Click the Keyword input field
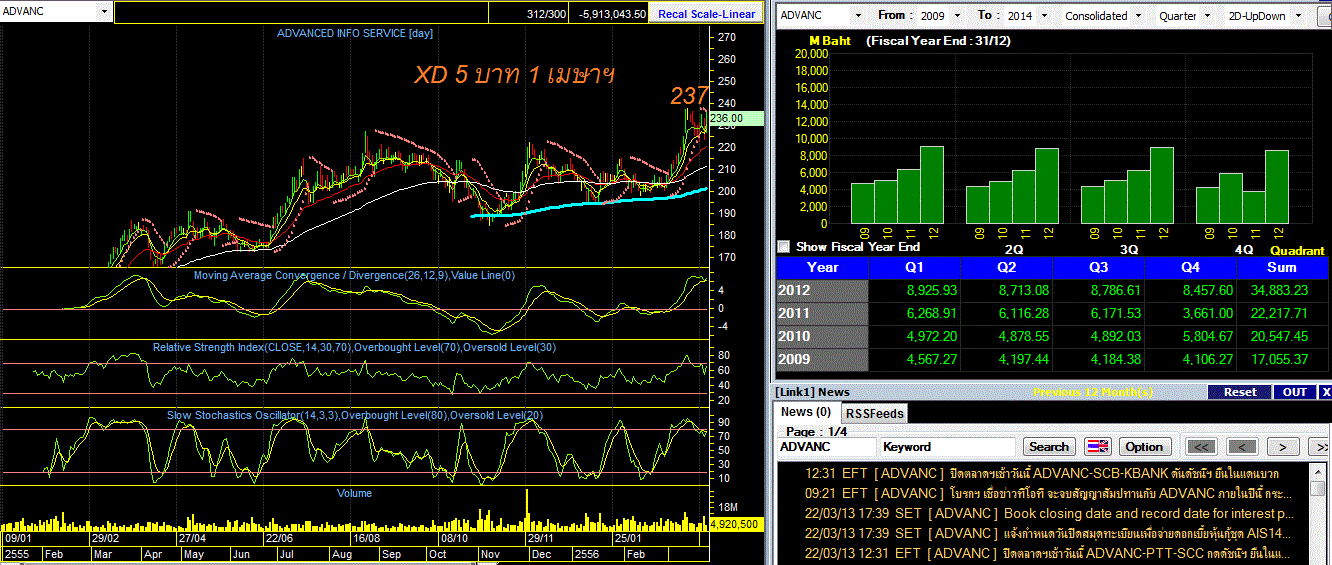This screenshot has height=565, width=1332. pyautogui.click(x=947, y=447)
